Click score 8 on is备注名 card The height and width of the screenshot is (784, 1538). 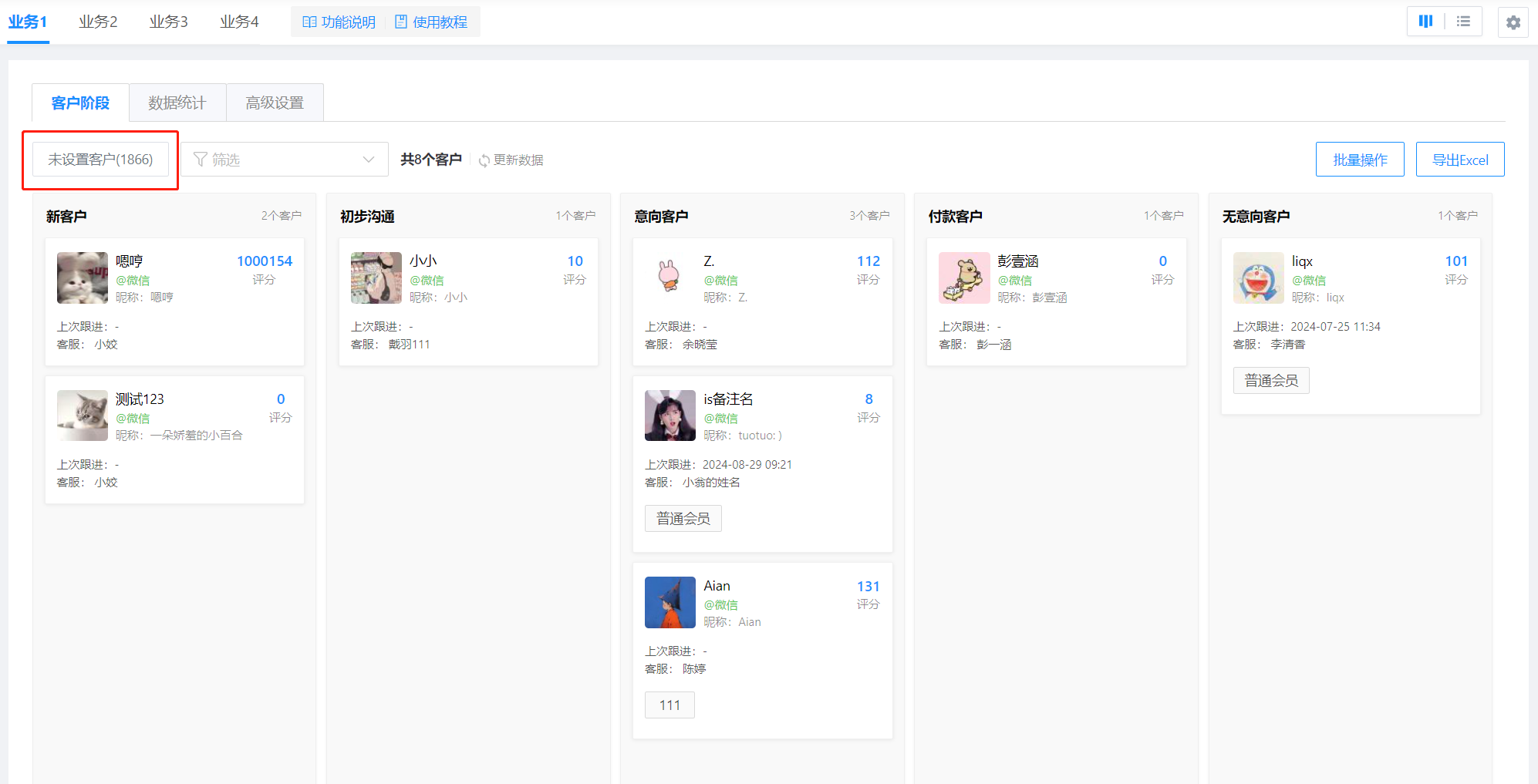tap(869, 399)
